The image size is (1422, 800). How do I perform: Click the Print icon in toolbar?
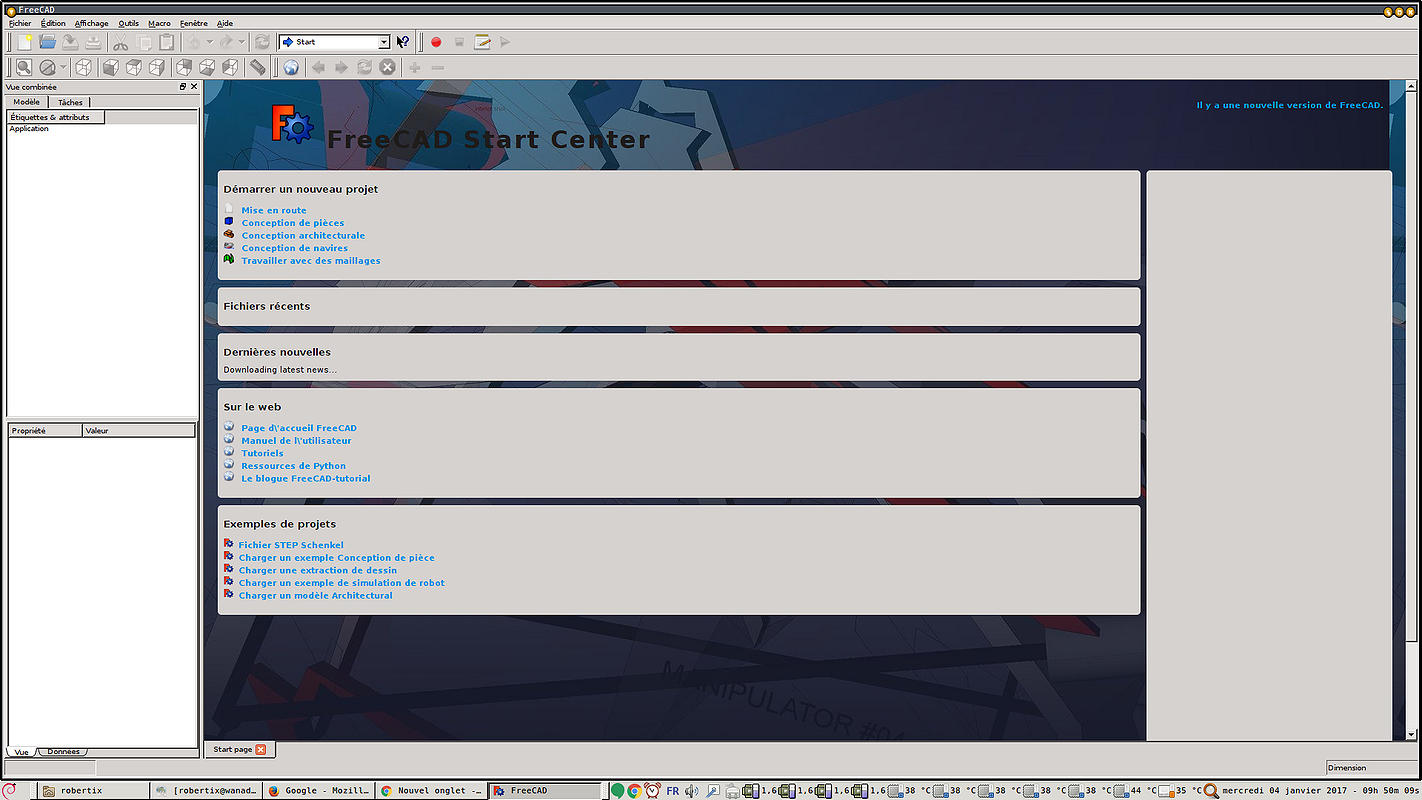click(x=93, y=42)
